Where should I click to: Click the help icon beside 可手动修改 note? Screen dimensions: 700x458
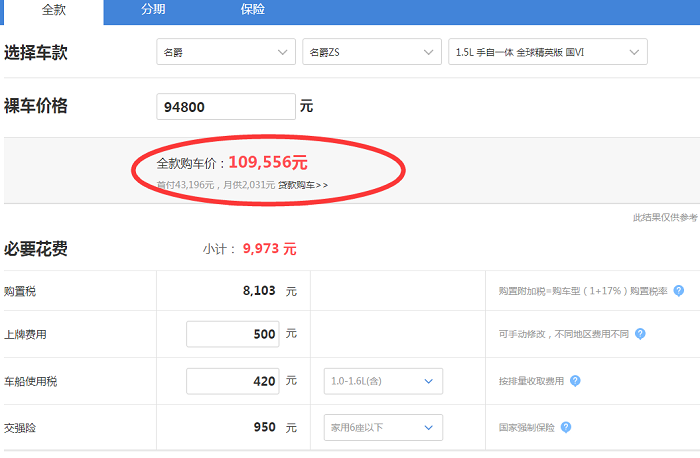(640, 334)
